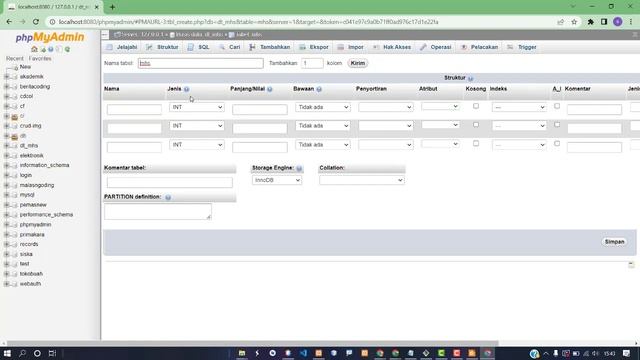Click the taskbar search icon

[x=22, y=353]
